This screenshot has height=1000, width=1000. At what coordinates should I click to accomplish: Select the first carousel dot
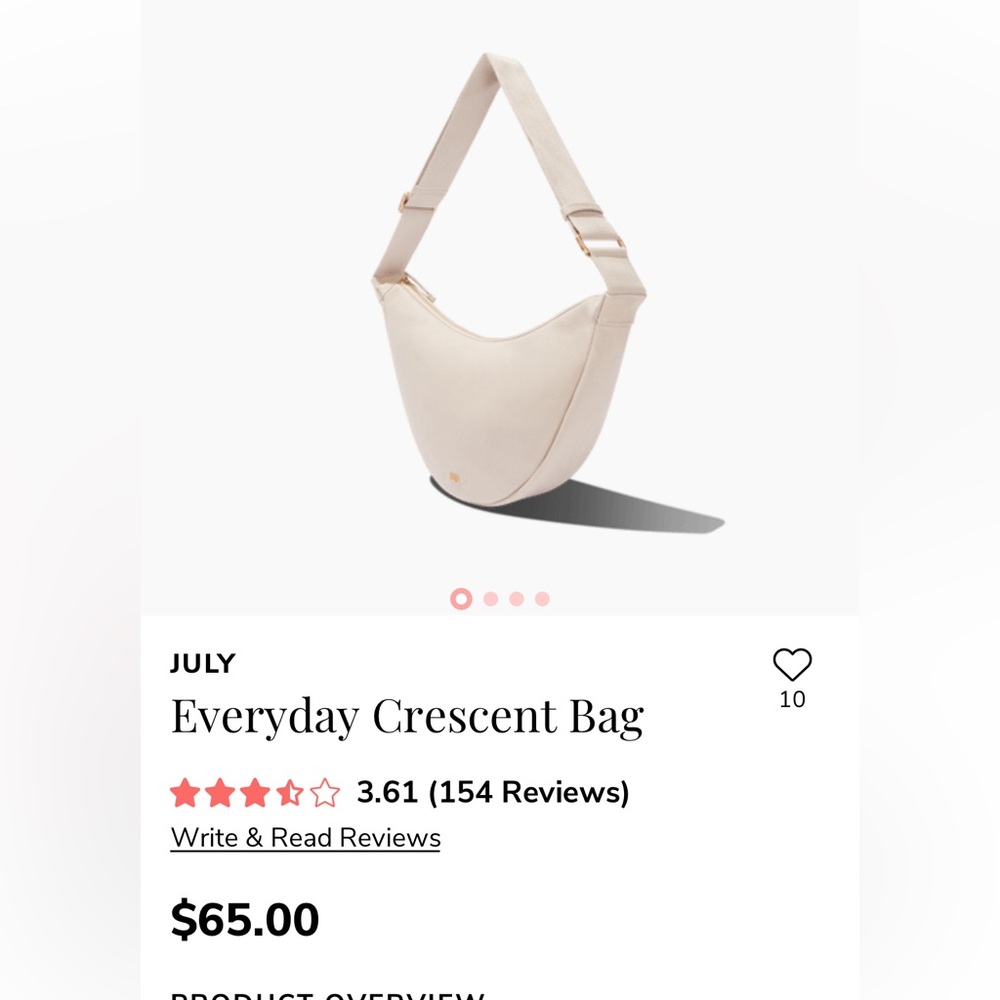coord(462,597)
